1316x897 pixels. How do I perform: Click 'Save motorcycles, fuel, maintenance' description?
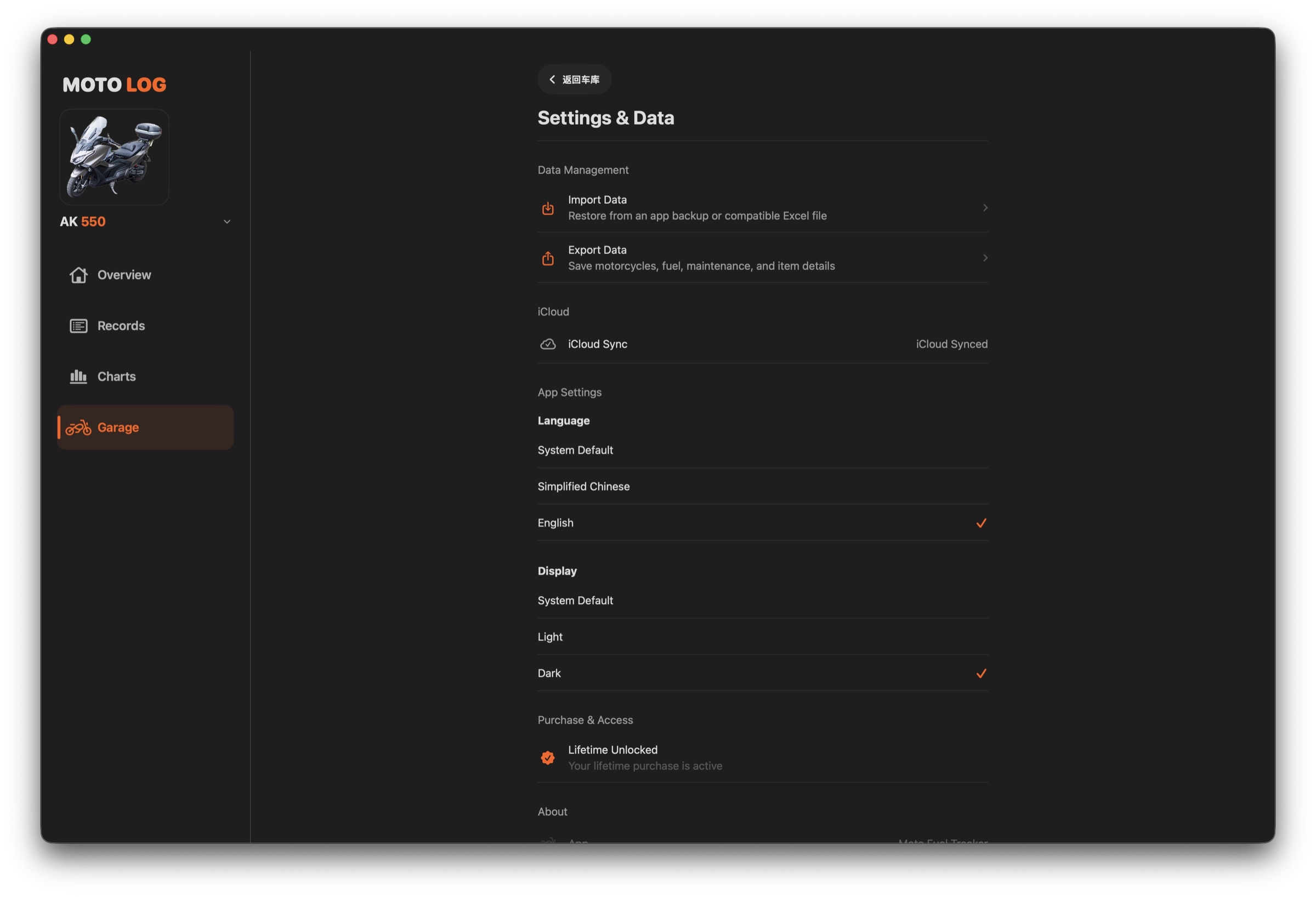pyautogui.click(x=701, y=266)
